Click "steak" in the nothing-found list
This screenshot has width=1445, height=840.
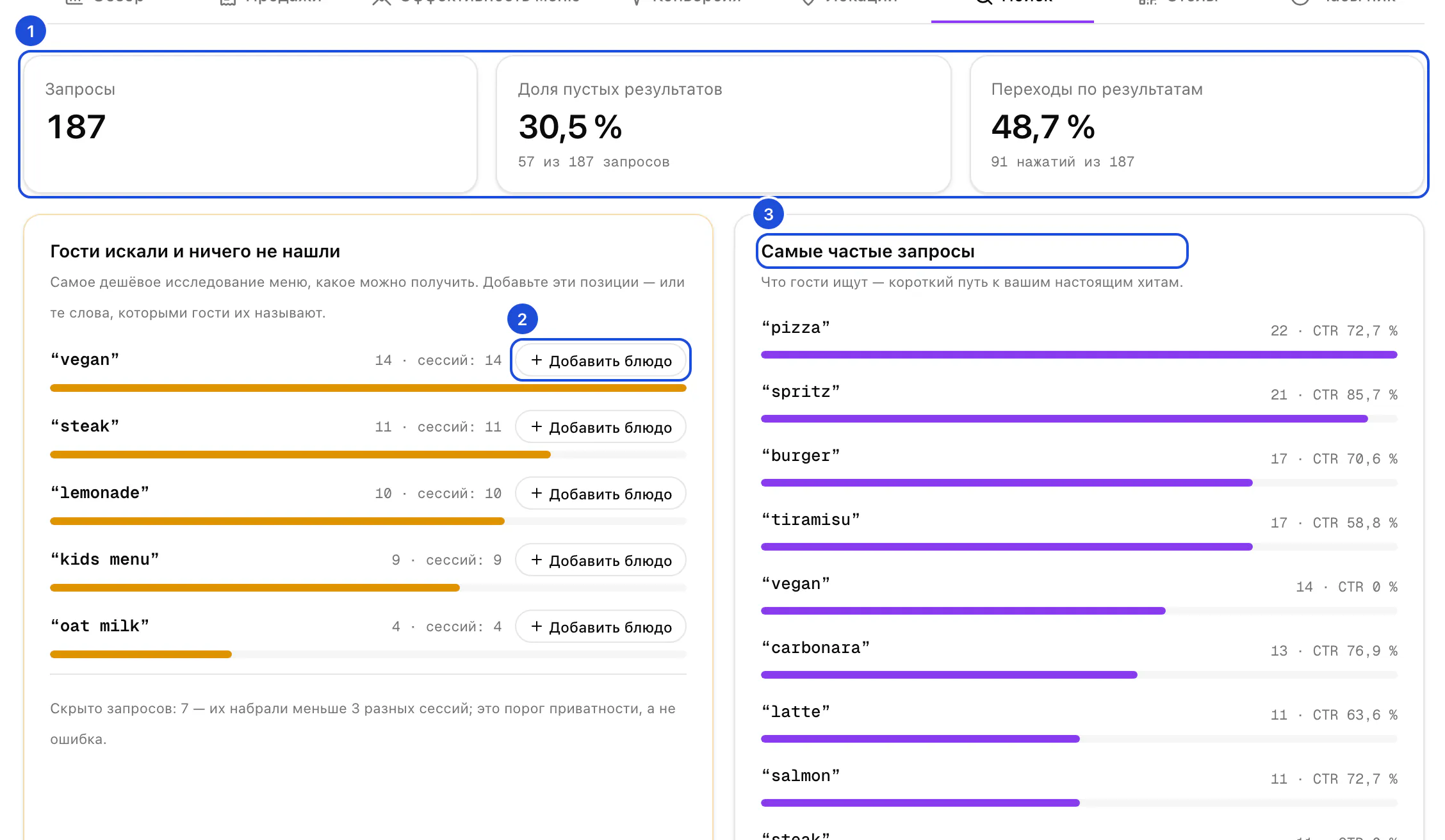tap(85, 426)
